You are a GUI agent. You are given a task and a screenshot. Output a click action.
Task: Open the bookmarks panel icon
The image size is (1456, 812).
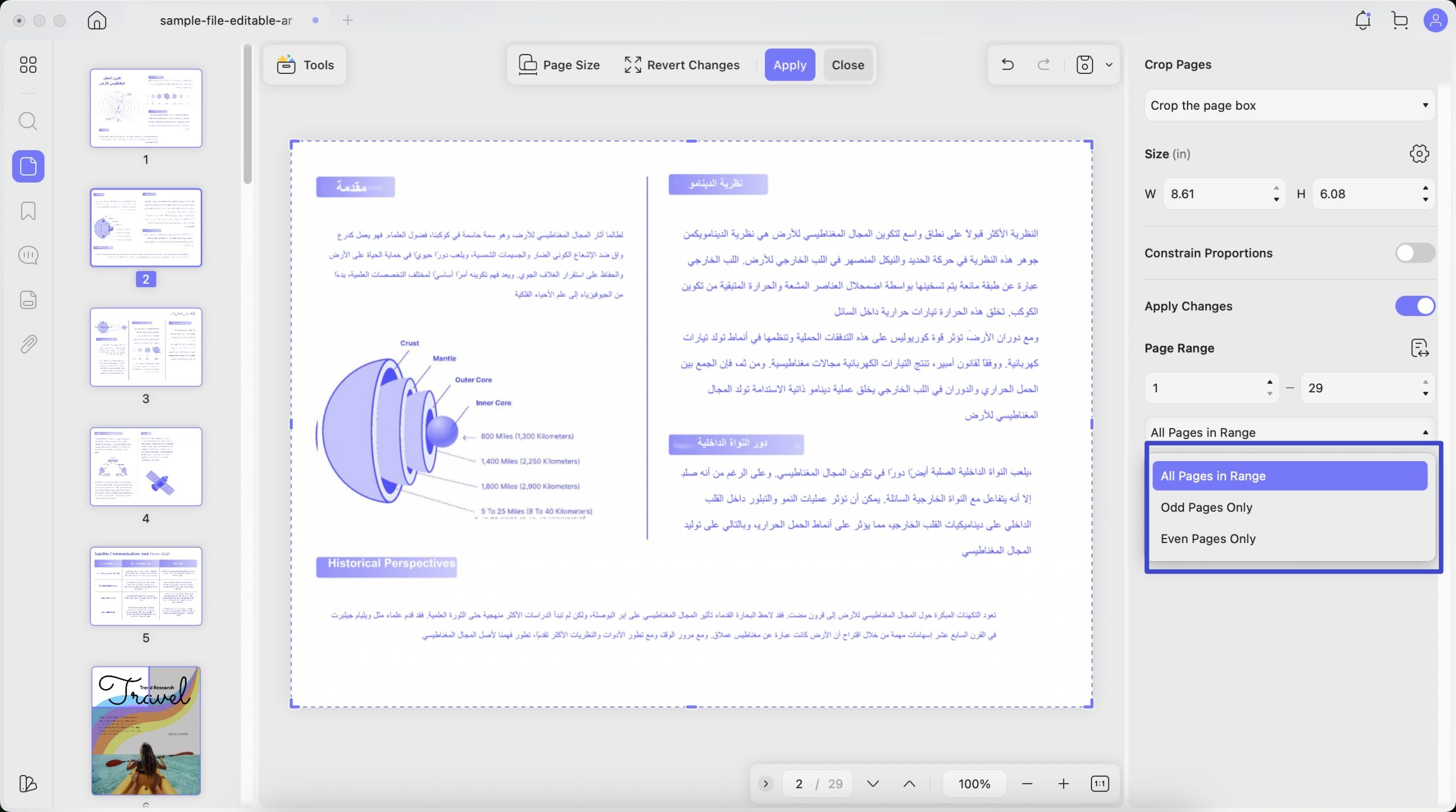click(x=28, y=211)
